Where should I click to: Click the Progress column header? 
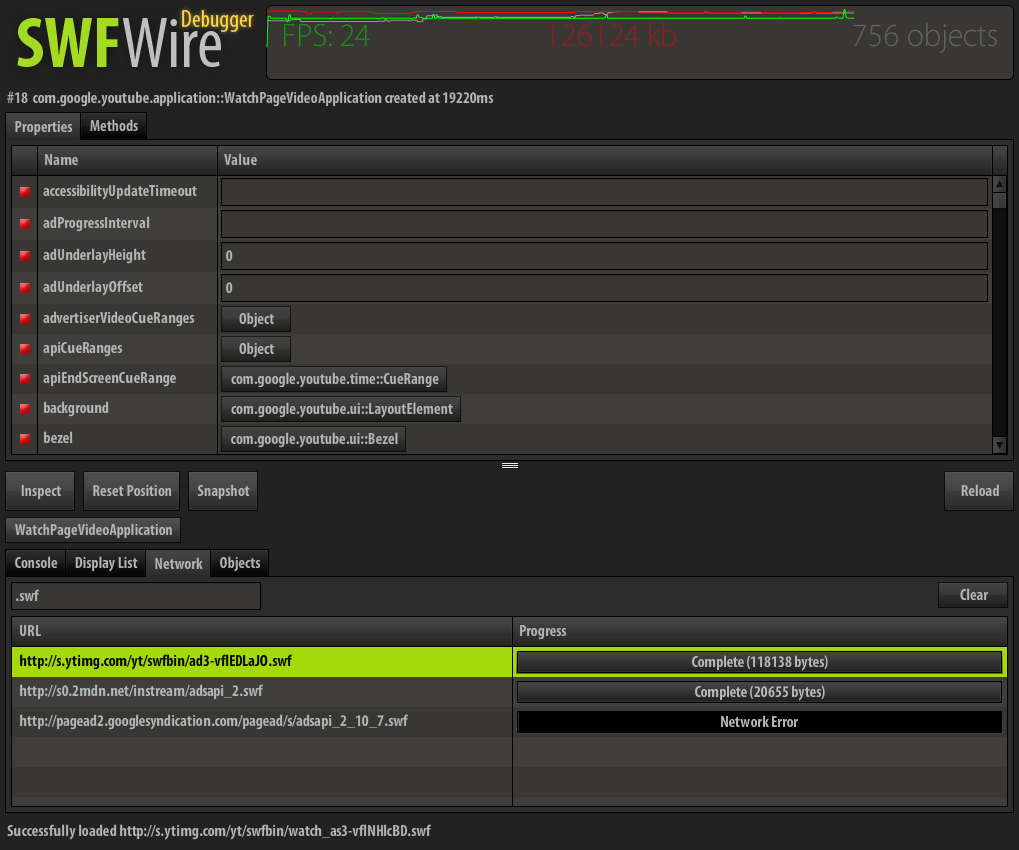(760, 631)
